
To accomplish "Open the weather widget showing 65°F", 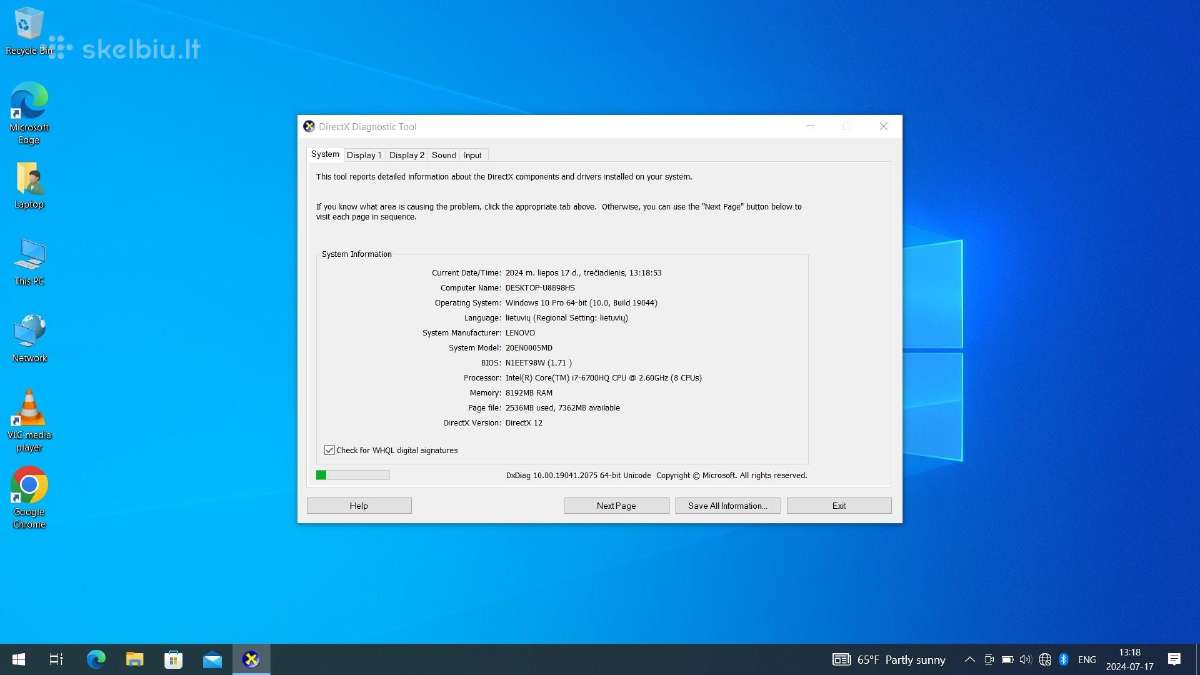I will [889, 660].
